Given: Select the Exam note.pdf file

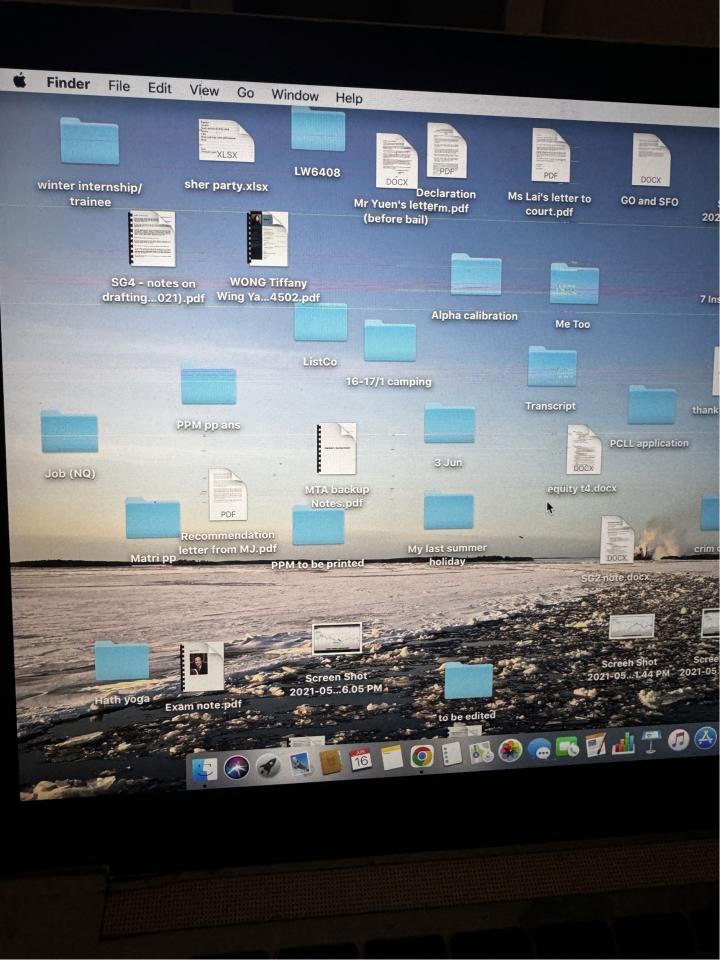Looking at the screenshot, I should tap(202, 667).
